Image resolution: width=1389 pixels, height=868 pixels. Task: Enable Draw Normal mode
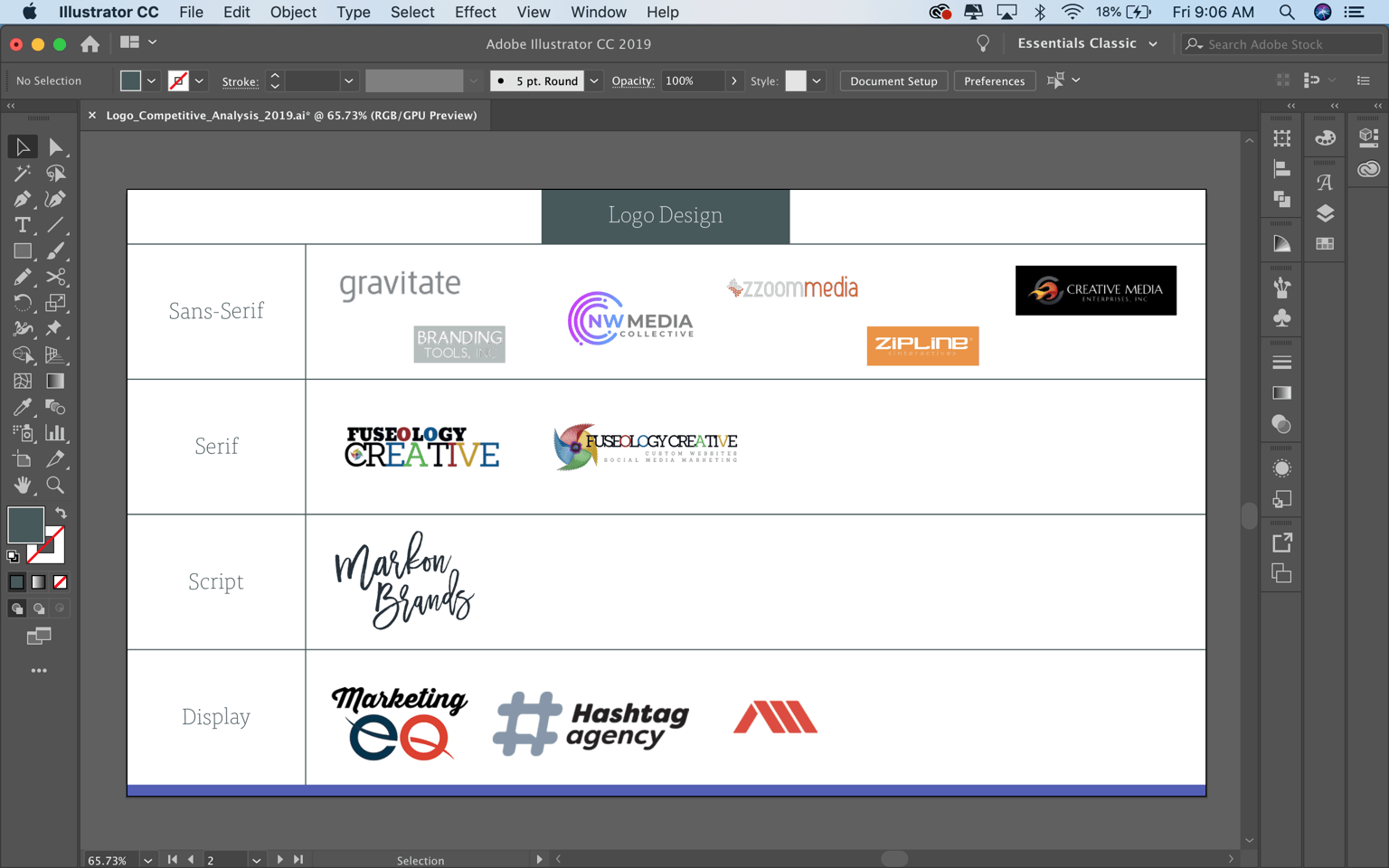16,609
